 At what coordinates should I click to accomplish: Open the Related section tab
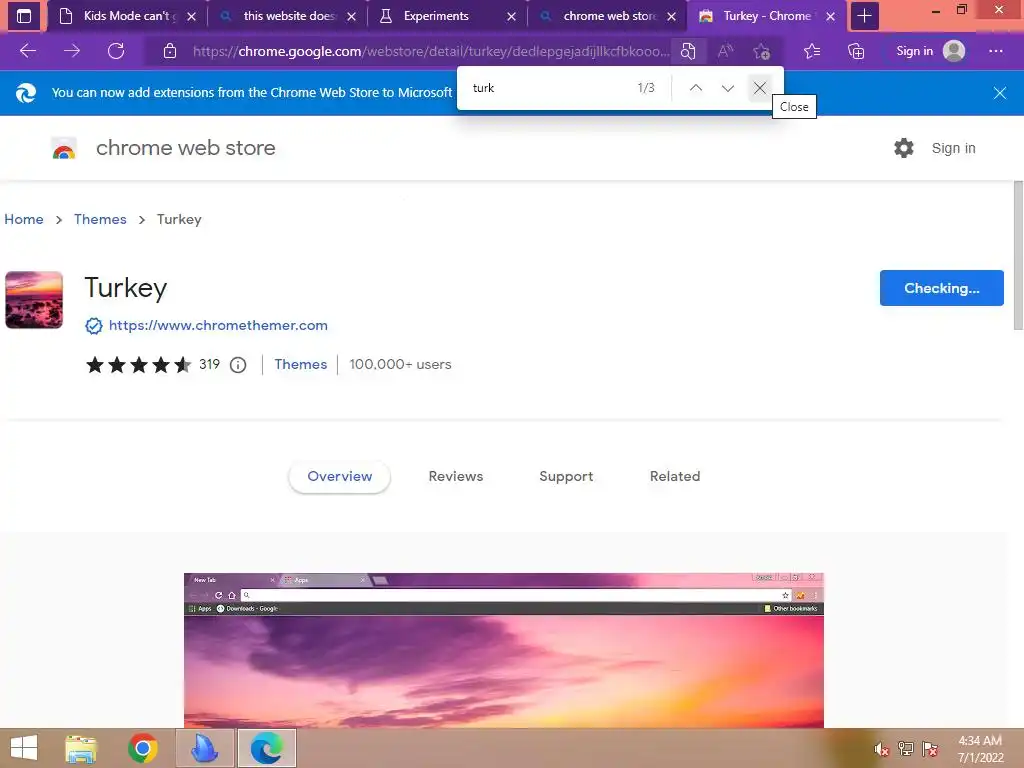(675, 477)
